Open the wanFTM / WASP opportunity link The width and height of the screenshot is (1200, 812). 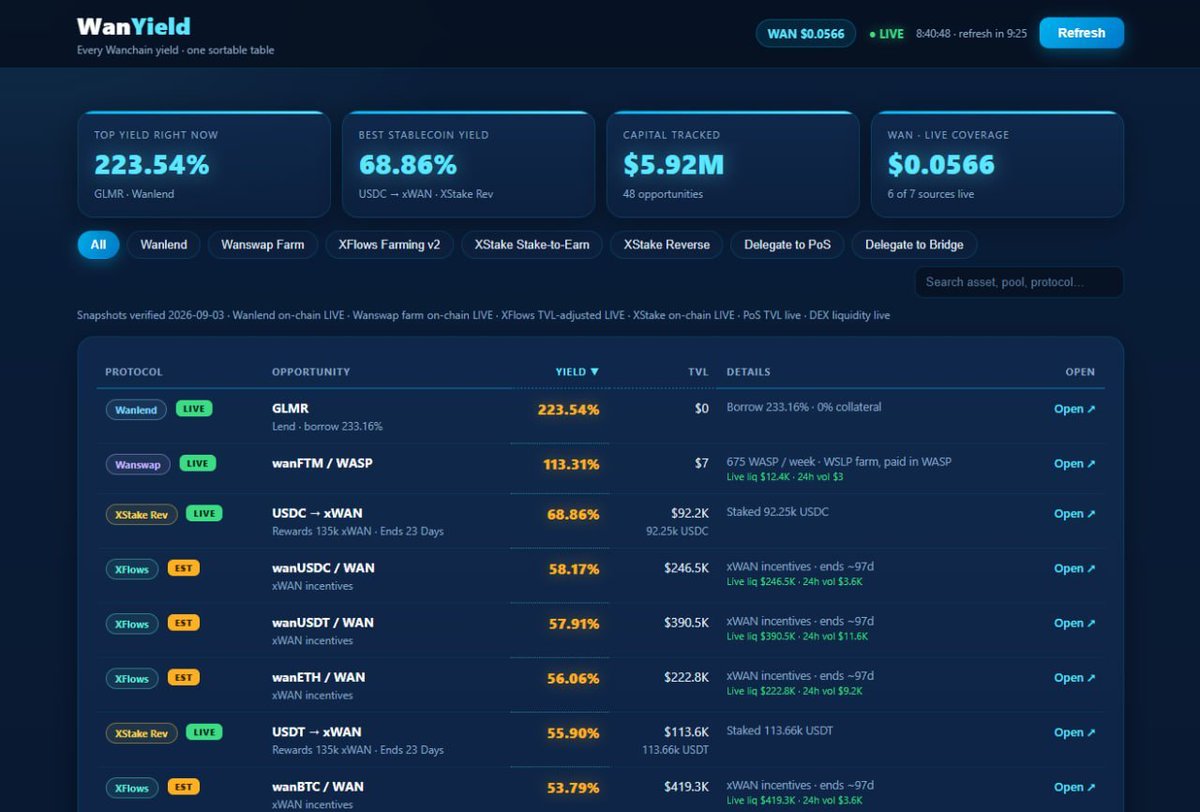[1075, 464]
